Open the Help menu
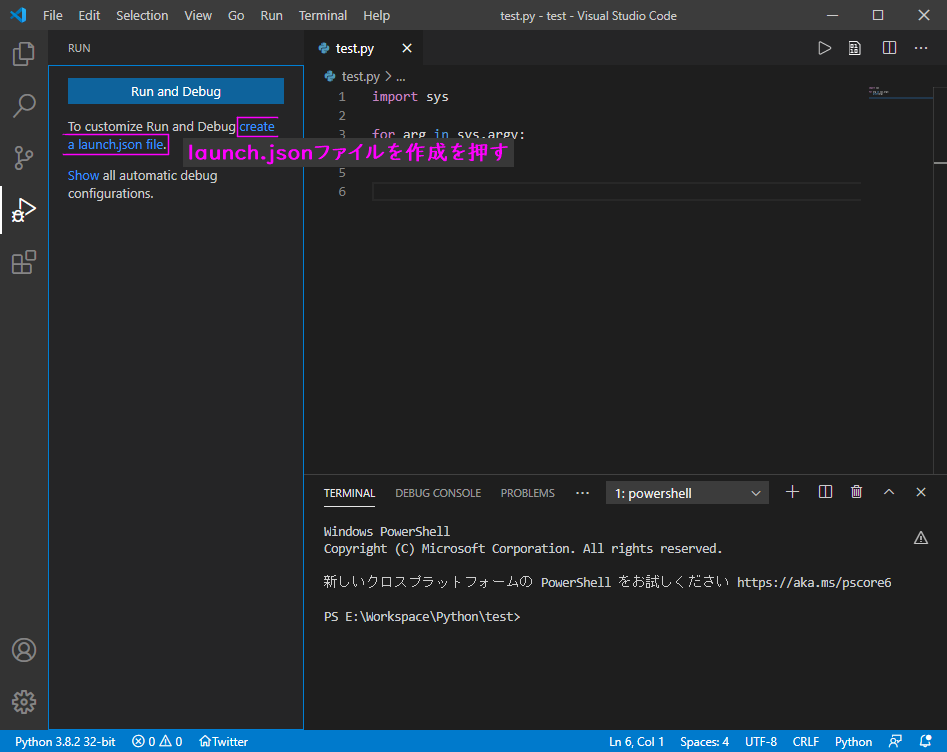Viewport: 947px width, 752px height. (x=376, y=16)
